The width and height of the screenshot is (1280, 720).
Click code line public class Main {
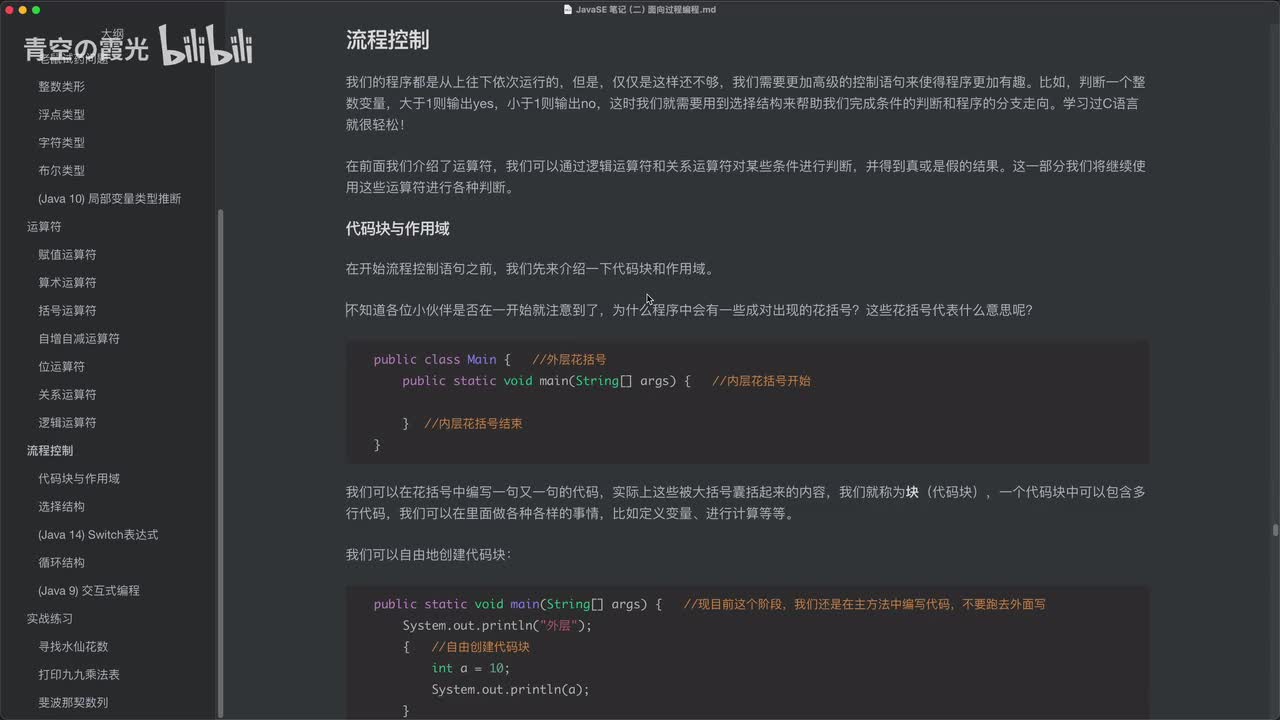click(442, 360)
